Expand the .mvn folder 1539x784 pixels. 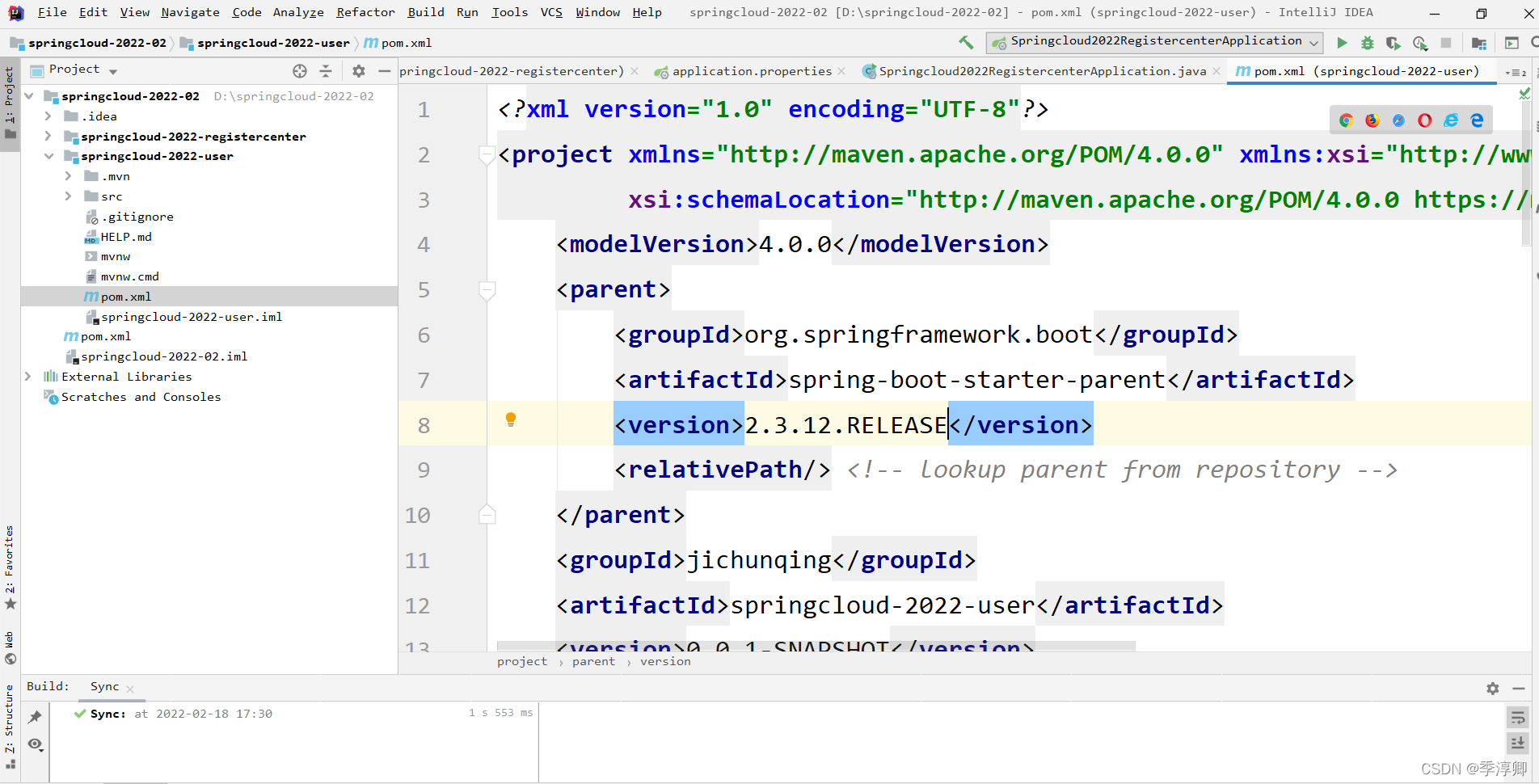click(68, 176)
